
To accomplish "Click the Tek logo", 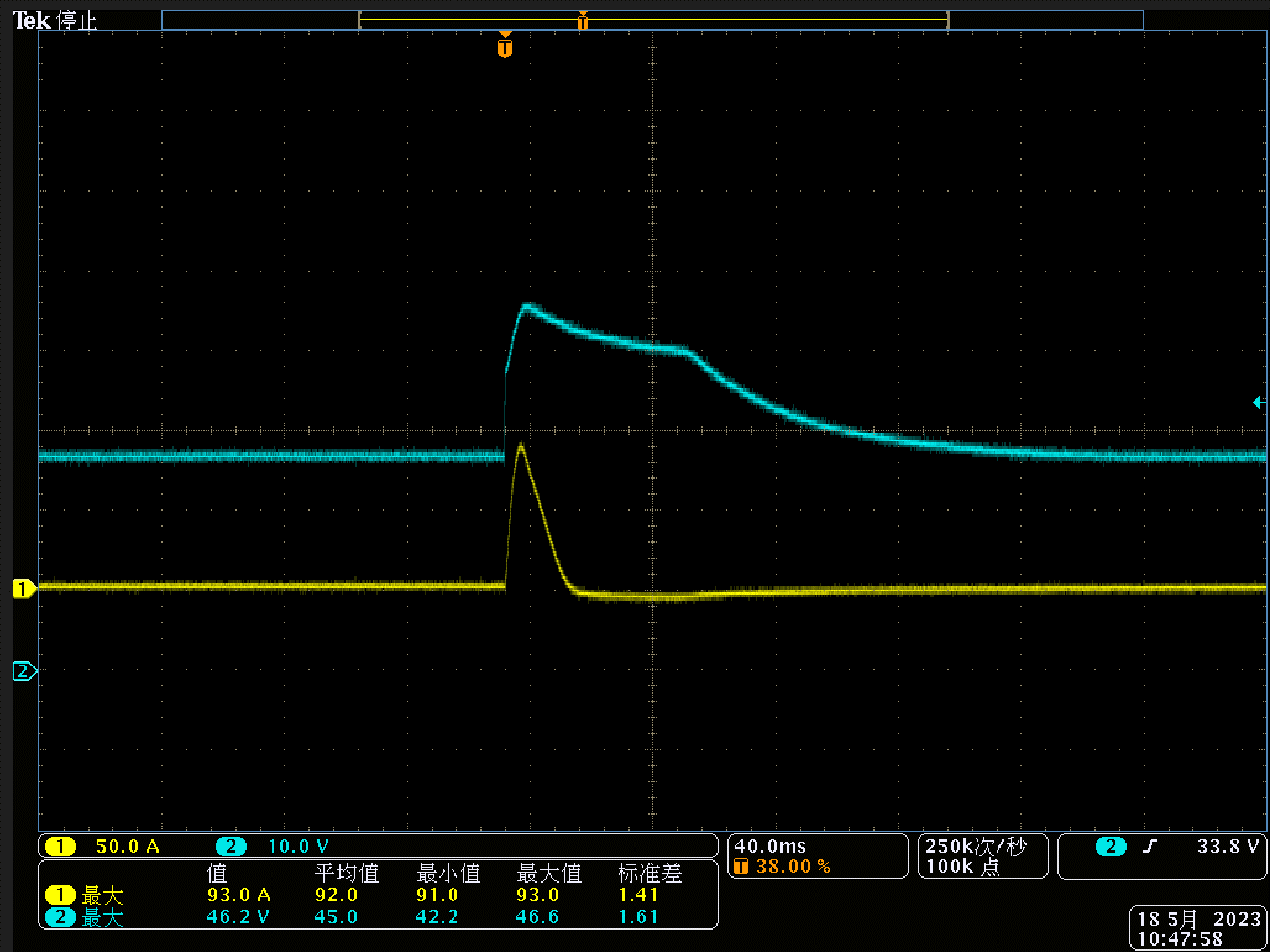I will pos(31,20).
